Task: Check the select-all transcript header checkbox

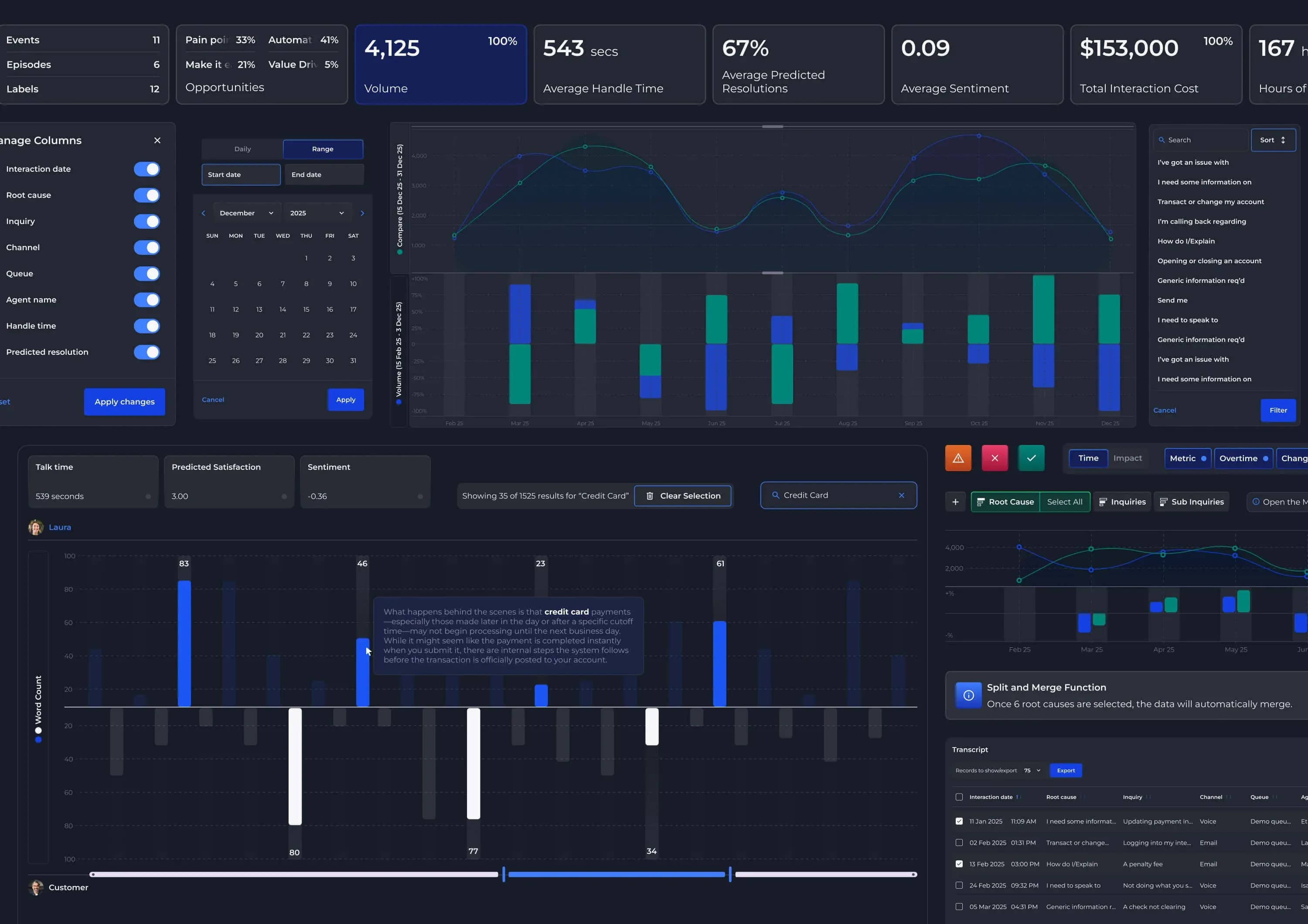Action: 959,798
